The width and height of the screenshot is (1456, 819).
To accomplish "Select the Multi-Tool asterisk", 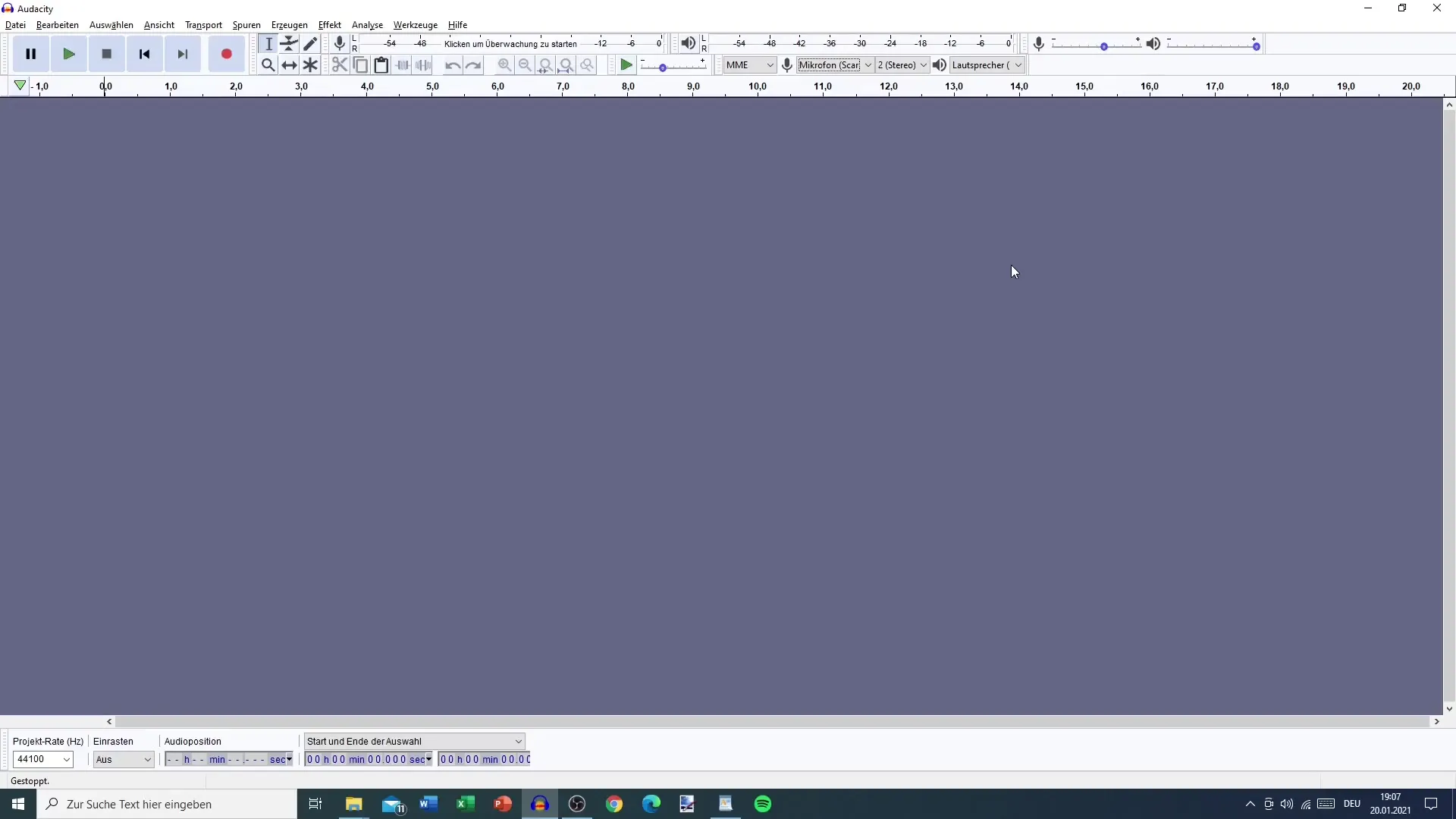I will tap(310, 65).
